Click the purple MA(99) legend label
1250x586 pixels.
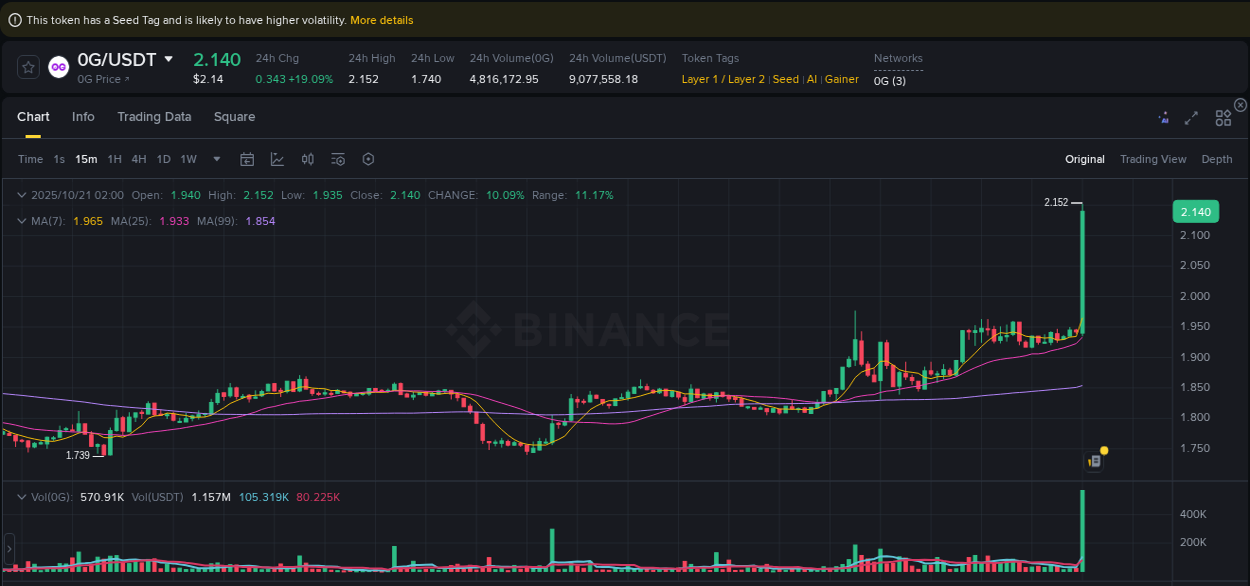click(x=237, y=219)
